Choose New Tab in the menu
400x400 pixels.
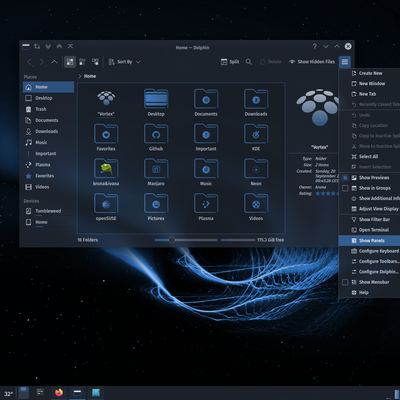369,94
